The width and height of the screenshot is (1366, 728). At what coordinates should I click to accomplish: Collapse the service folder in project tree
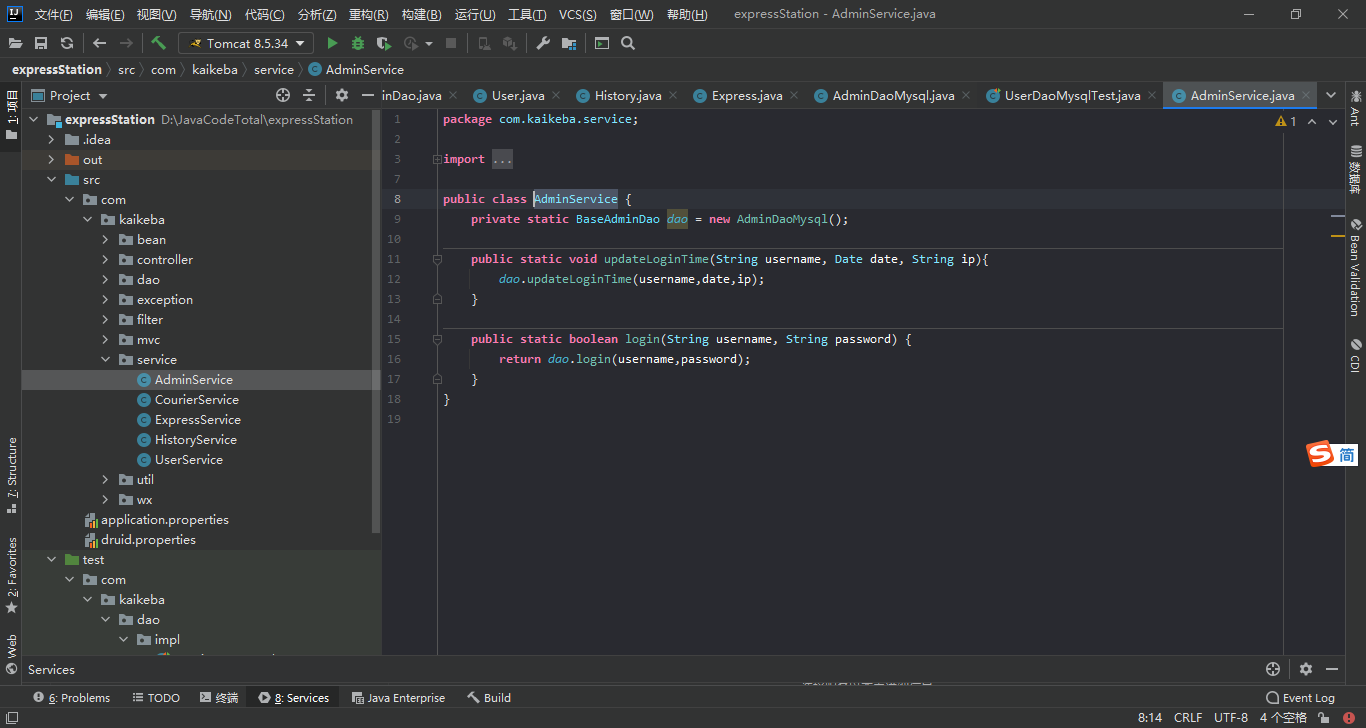click(x=105, y=360)
